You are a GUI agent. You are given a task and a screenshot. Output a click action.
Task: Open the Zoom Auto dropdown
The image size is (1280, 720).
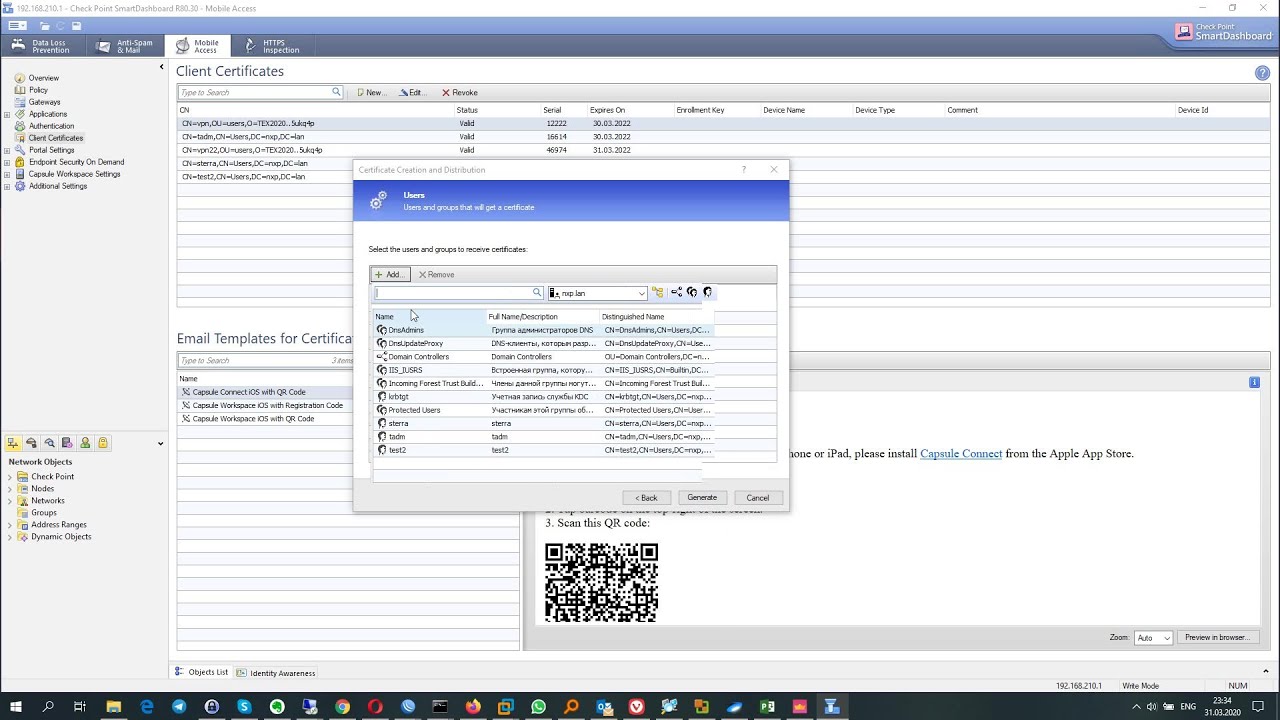(1152, 638)
